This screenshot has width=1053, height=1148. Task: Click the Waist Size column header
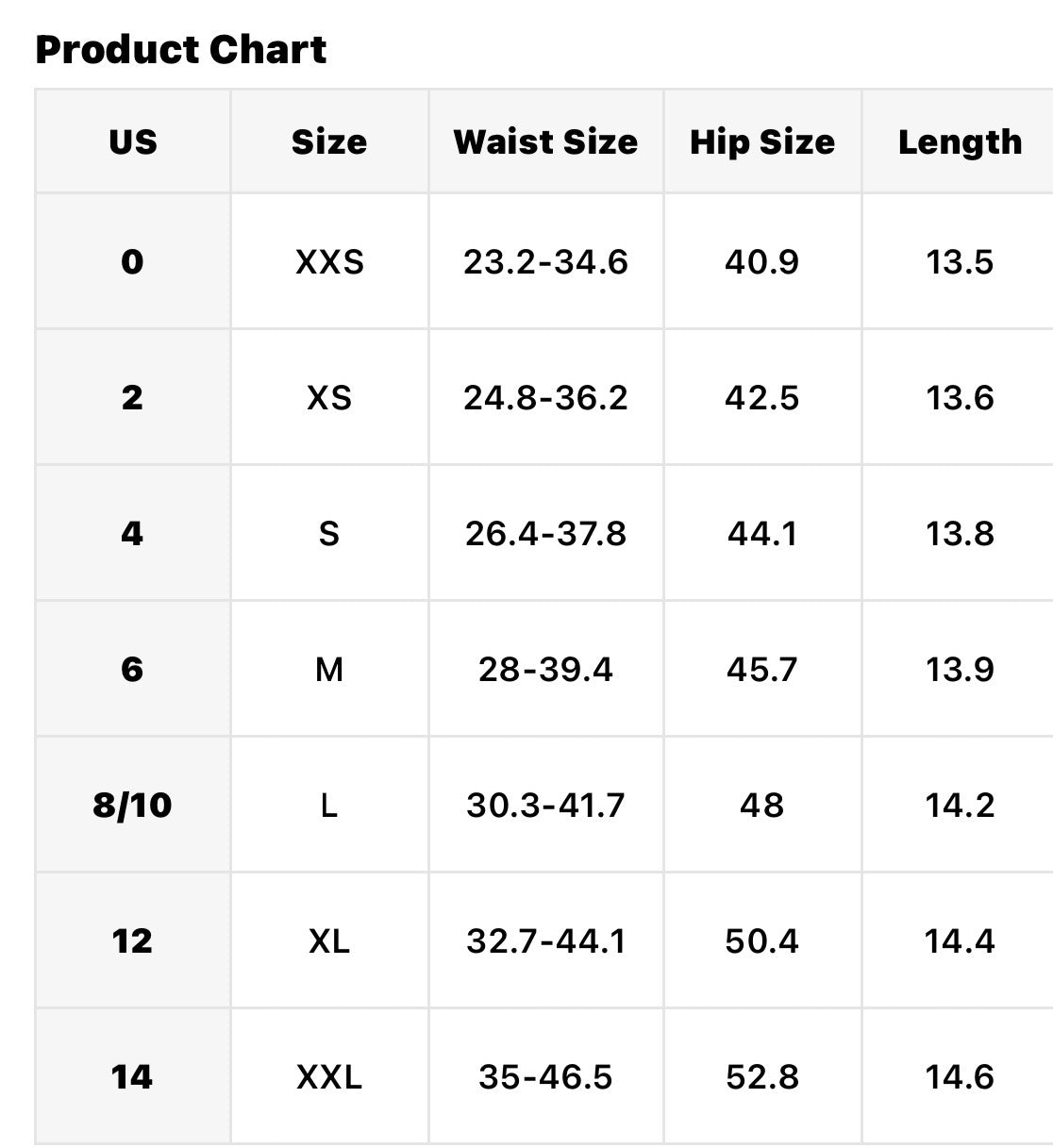(545, 141)
